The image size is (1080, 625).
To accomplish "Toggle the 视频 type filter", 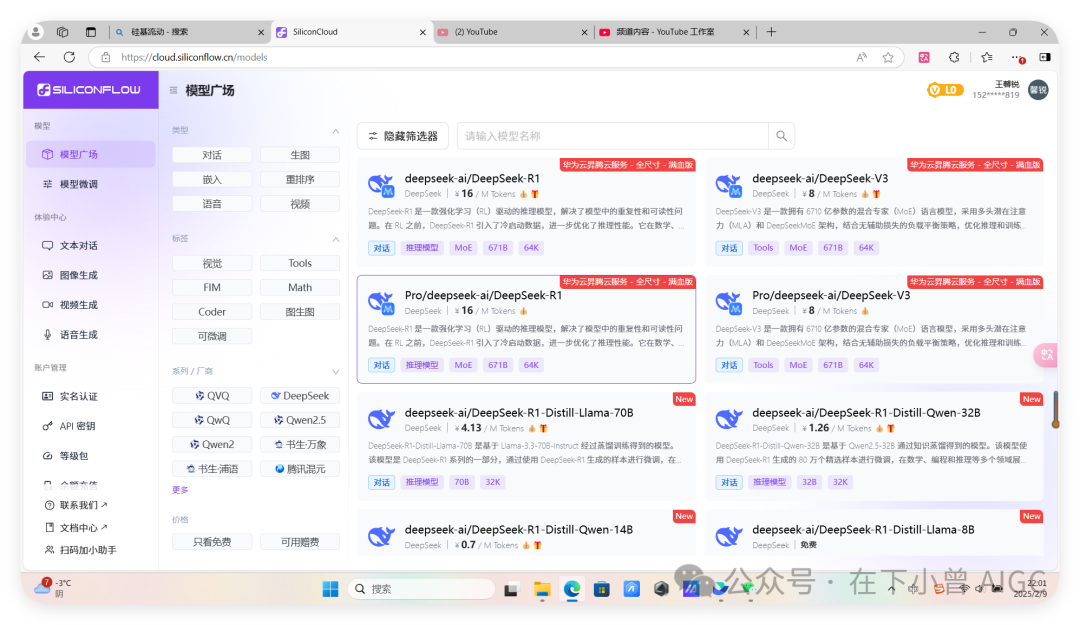I will pyautogui.click(x=300, y=203).
